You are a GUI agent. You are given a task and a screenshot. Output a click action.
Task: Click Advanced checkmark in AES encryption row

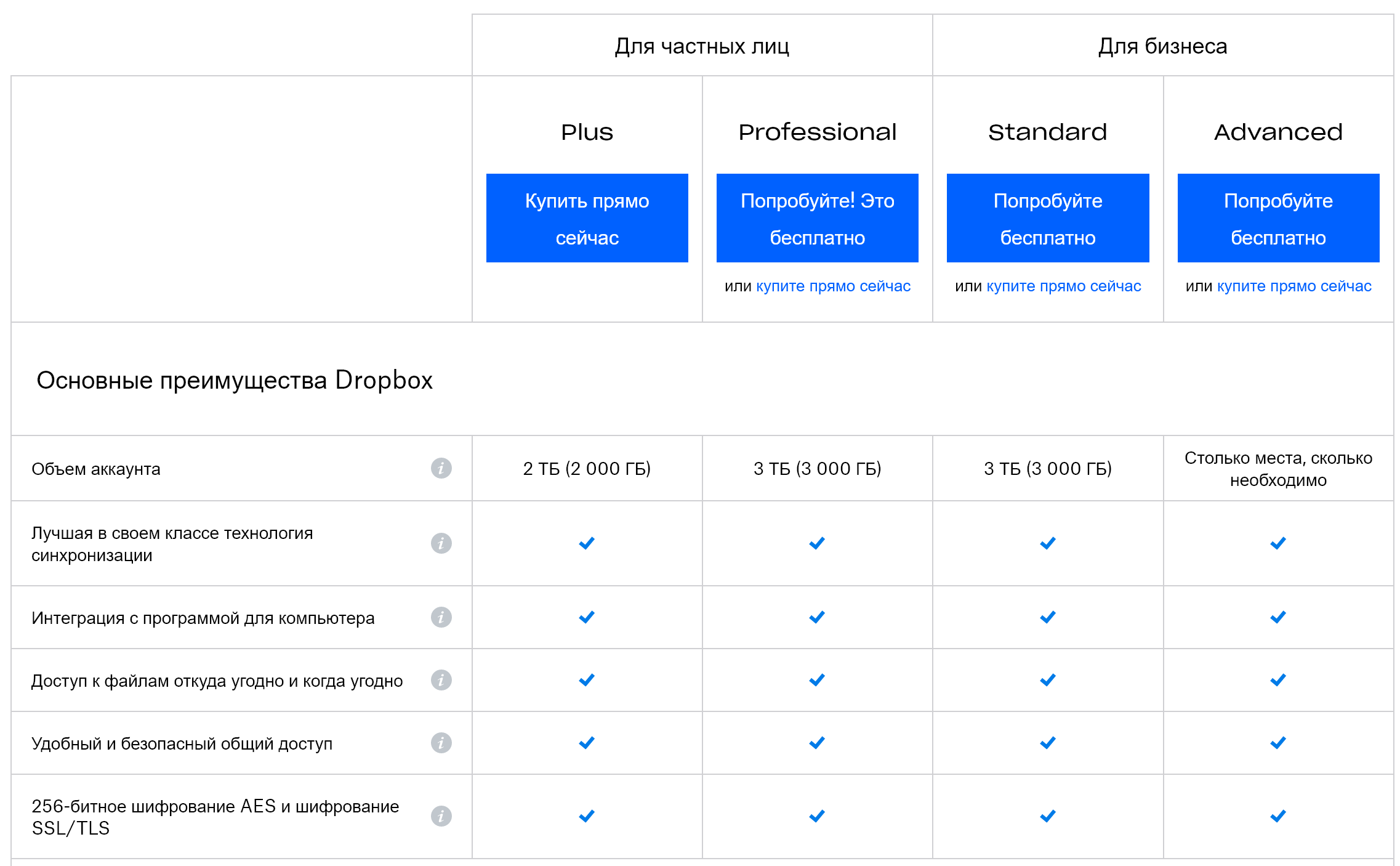[1278, 816]
